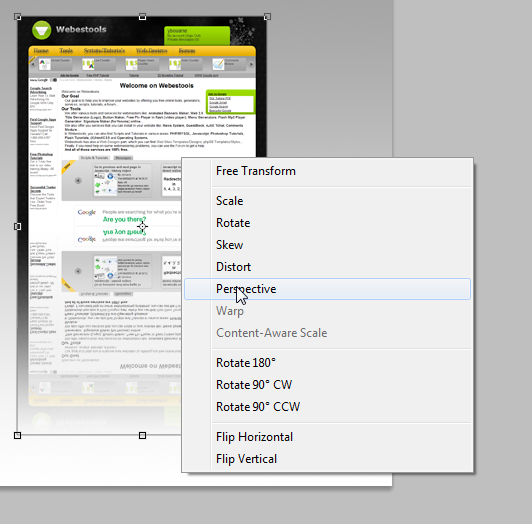Click the transform center reference point crosshair
This screenshot has width=532, height=524.
click(142, 226)
